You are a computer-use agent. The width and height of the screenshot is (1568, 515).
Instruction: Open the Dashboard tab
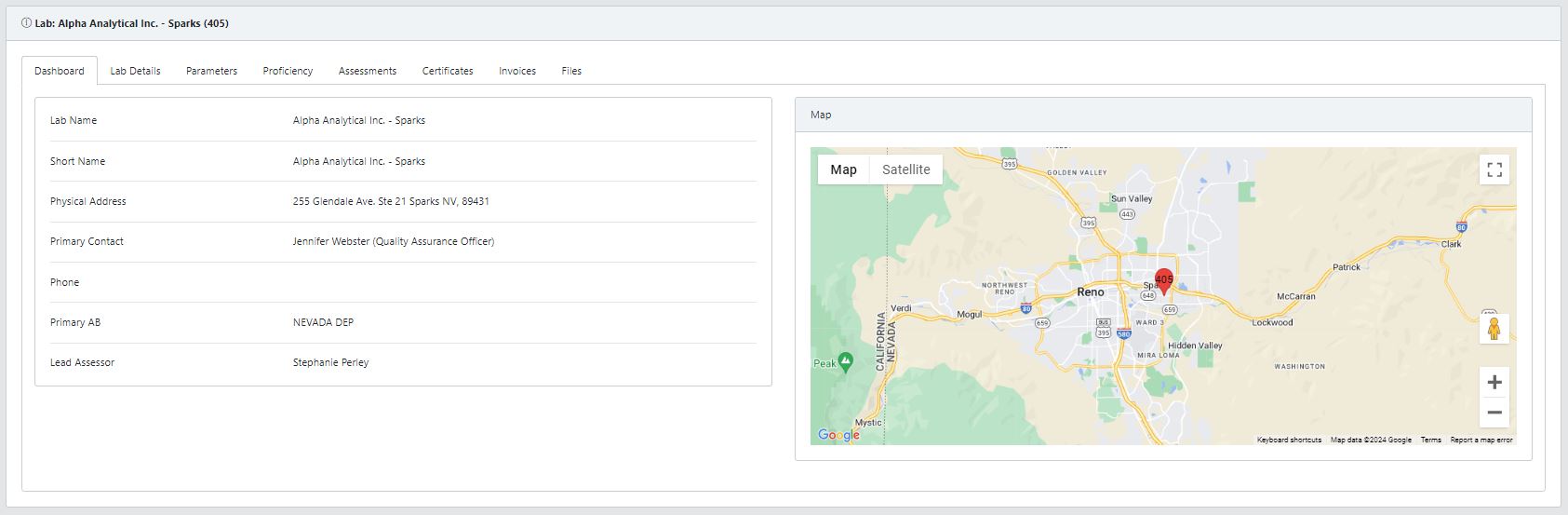tap(60, 71)
